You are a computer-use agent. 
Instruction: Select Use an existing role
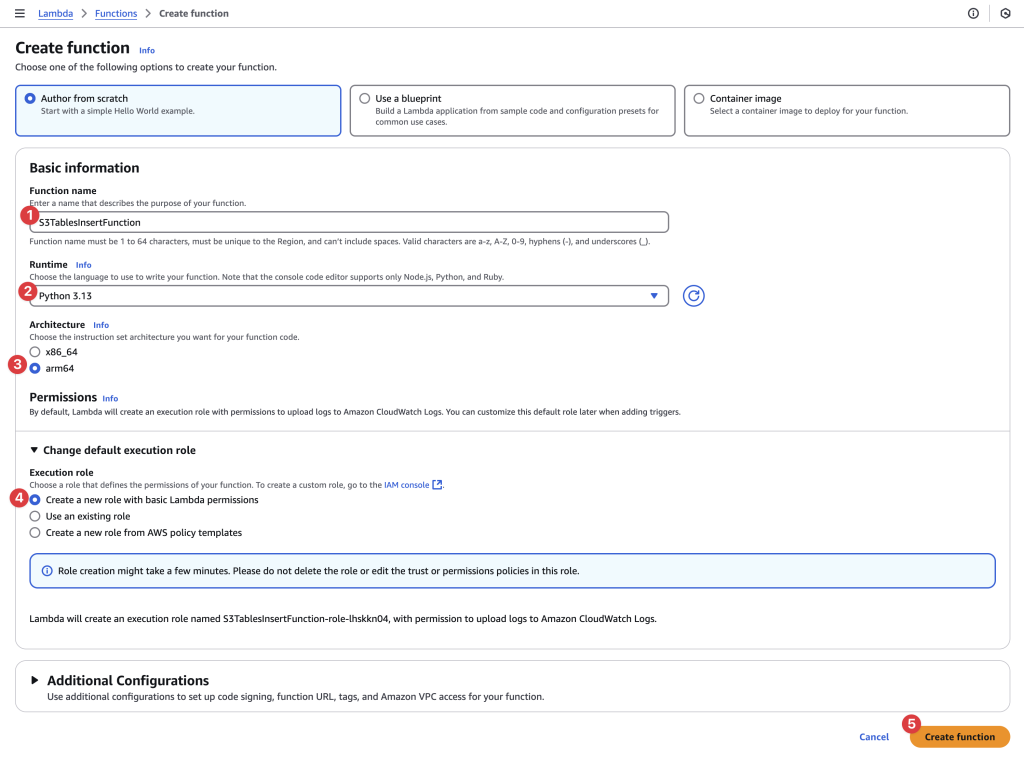[35, 516]
